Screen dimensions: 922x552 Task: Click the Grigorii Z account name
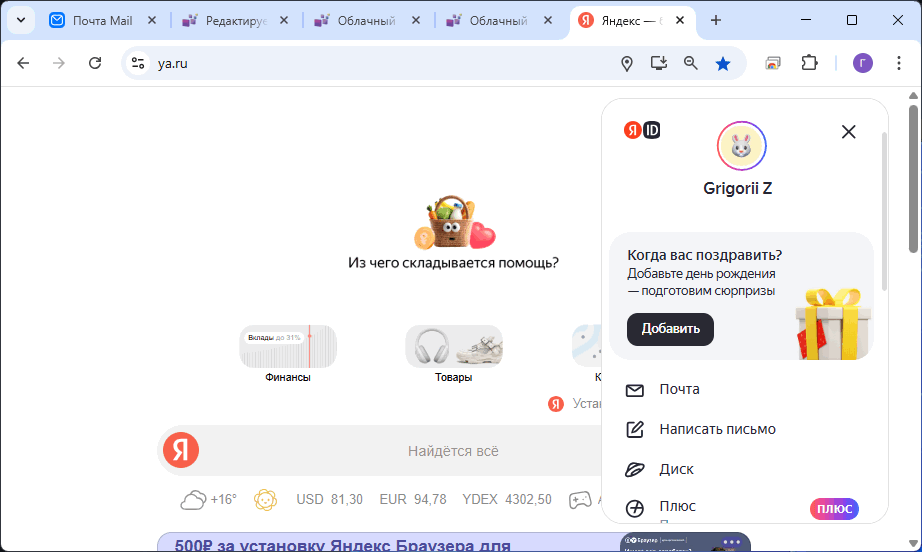point(737,188)
